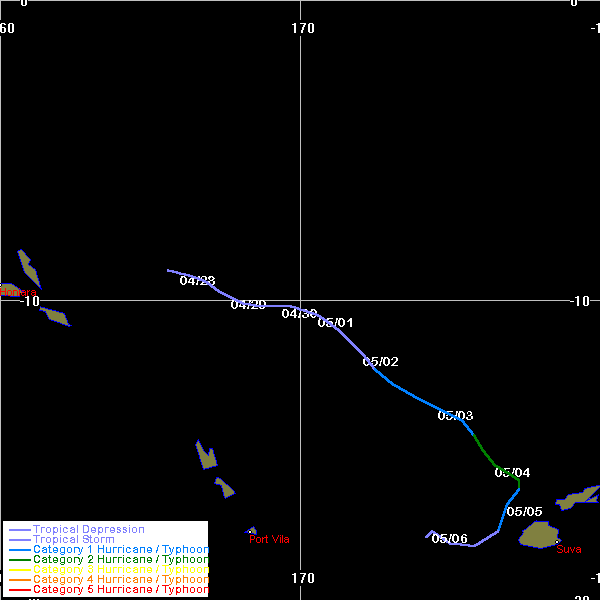Click the 170 longitude label at top
Viewport: 600px width, 600px height.
pyautogui.click(x=302, y=28)
